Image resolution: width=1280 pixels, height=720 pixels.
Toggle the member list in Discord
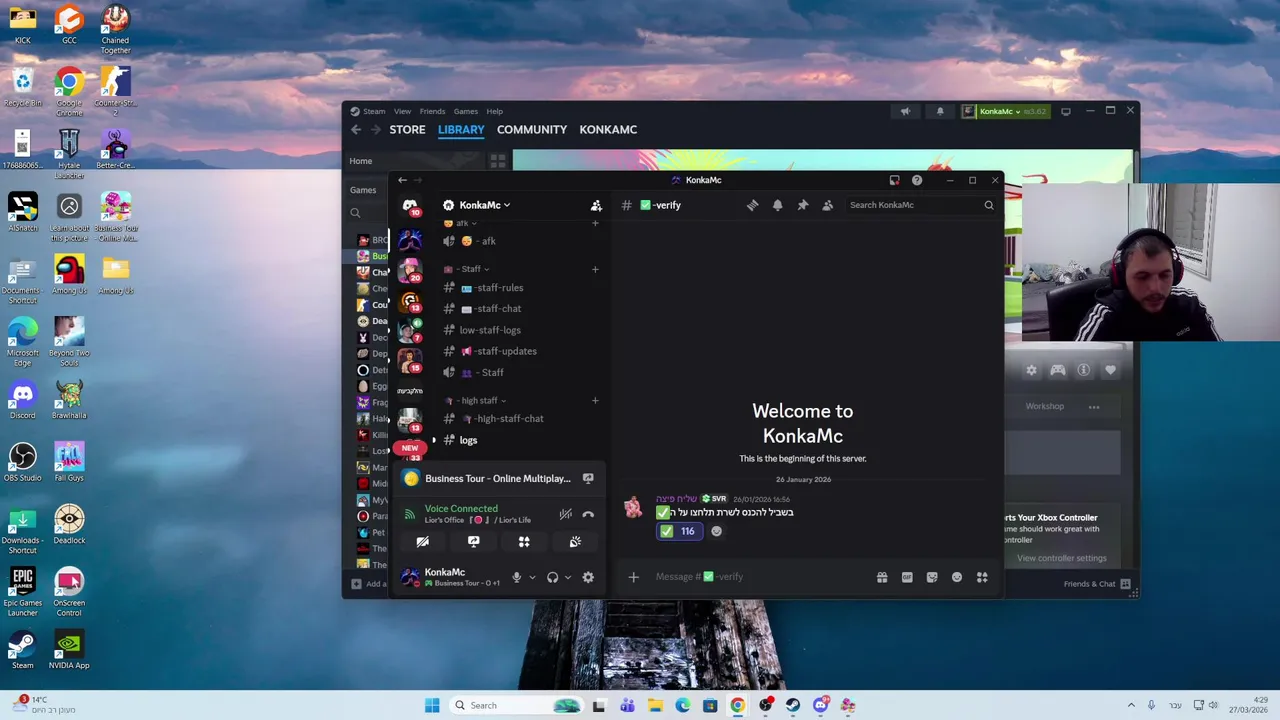(x=827, y=205)
